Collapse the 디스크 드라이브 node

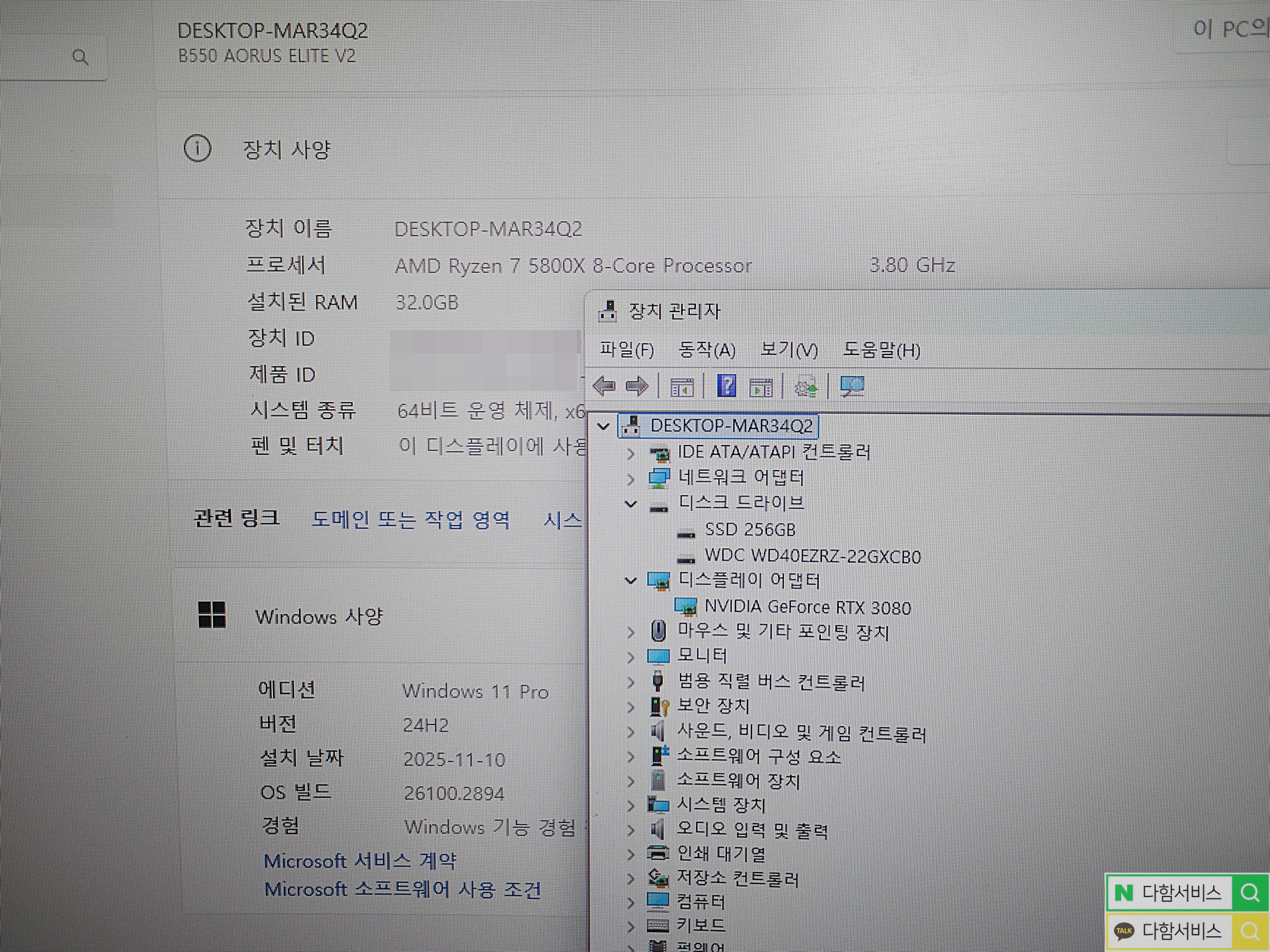pyautogui.click(x=630, y=504)
